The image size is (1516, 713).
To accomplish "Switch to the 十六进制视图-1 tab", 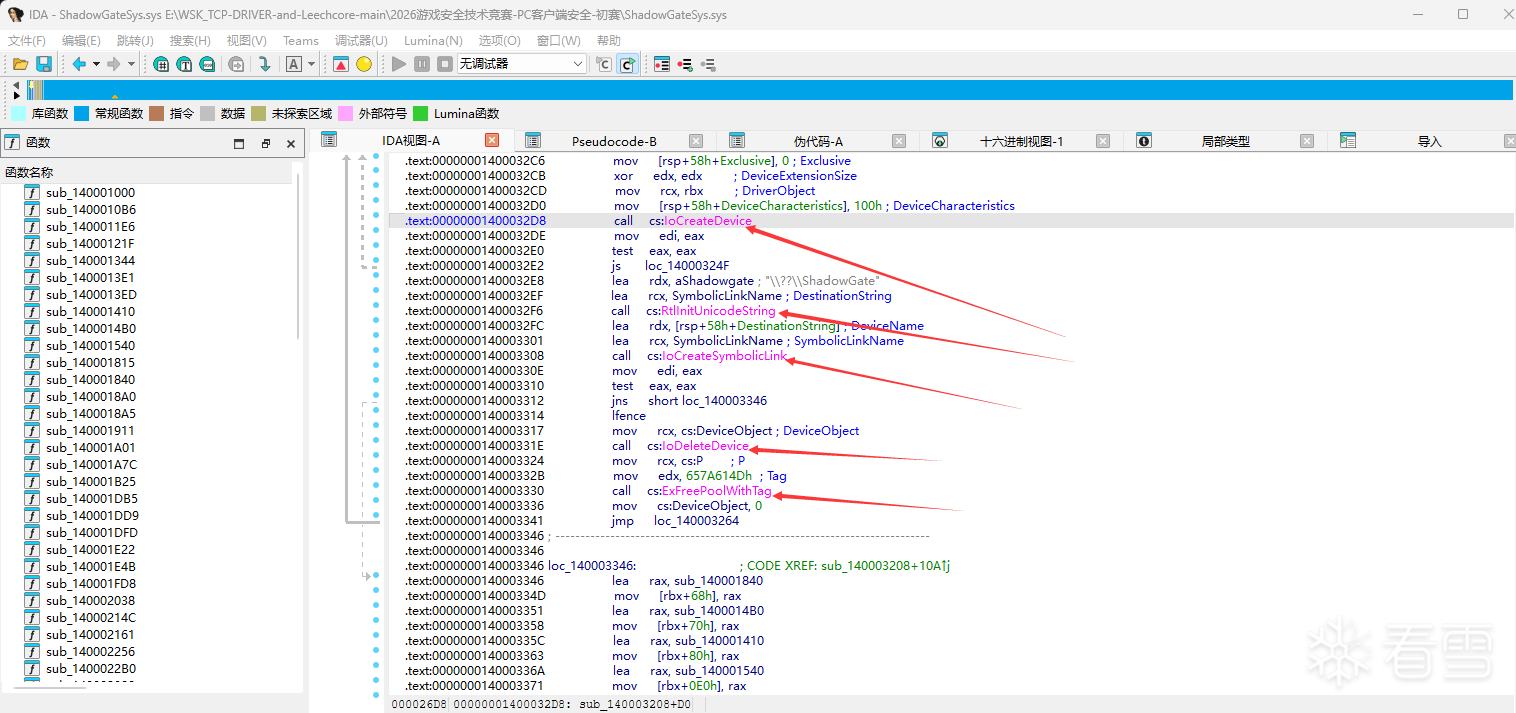I will click(x=1022, y=141).
